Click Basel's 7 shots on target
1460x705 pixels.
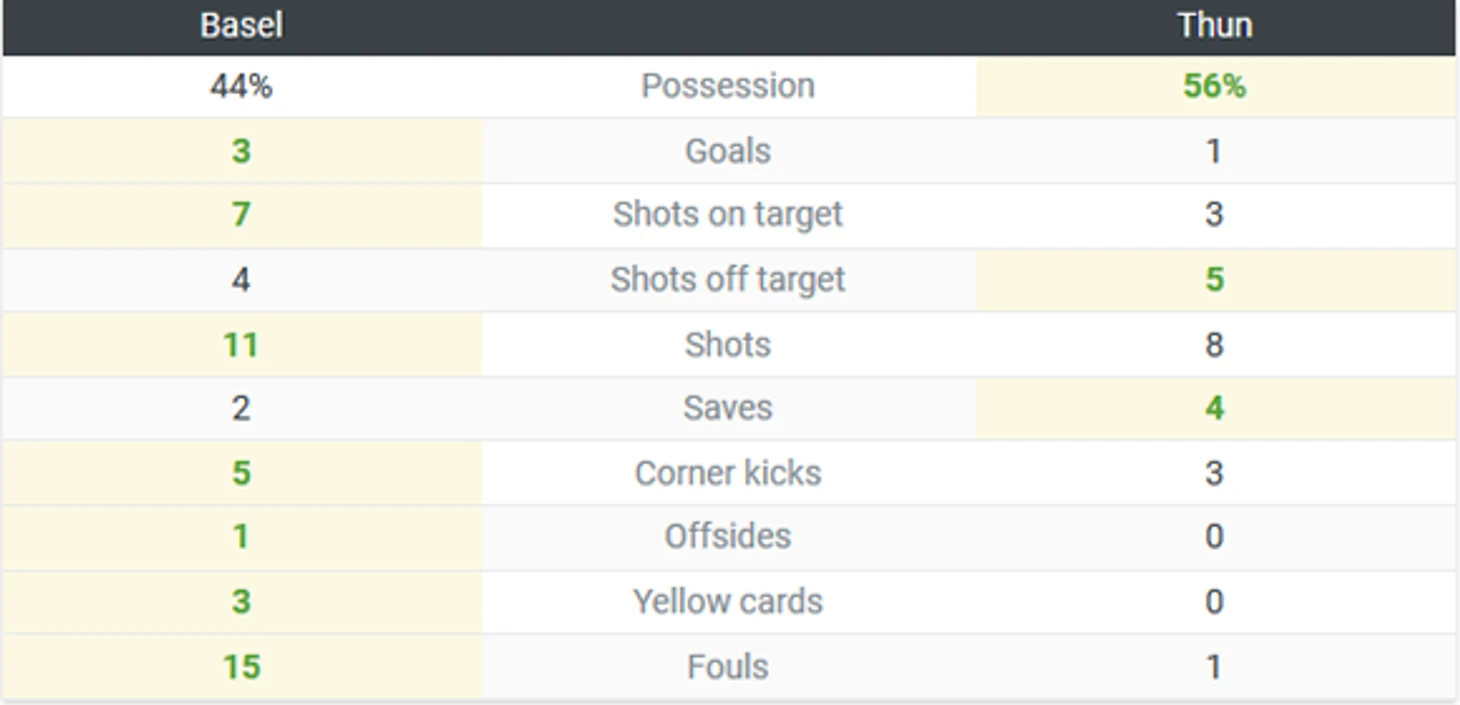pos(241,214)
